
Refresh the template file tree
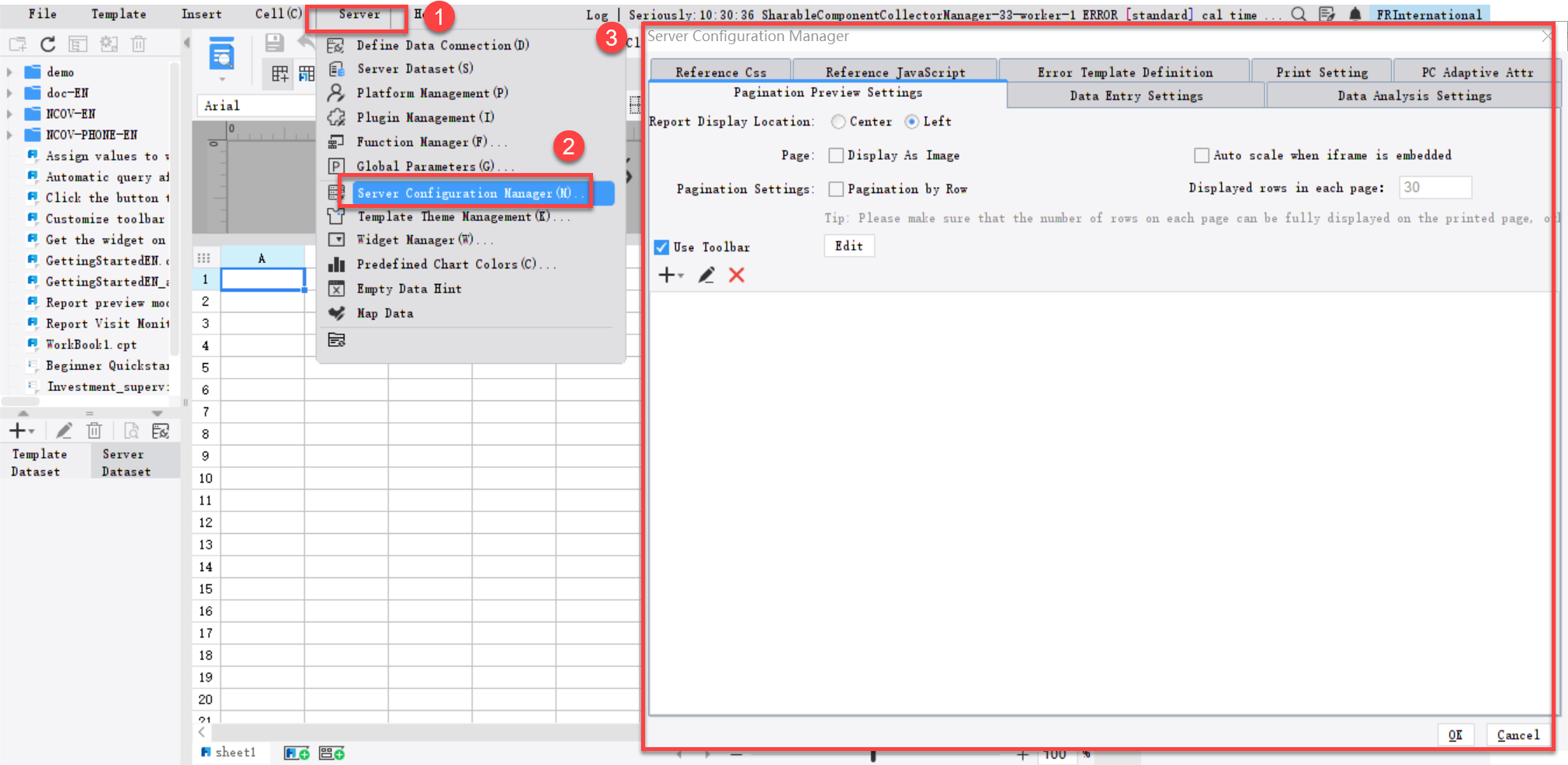click(48, 44)
